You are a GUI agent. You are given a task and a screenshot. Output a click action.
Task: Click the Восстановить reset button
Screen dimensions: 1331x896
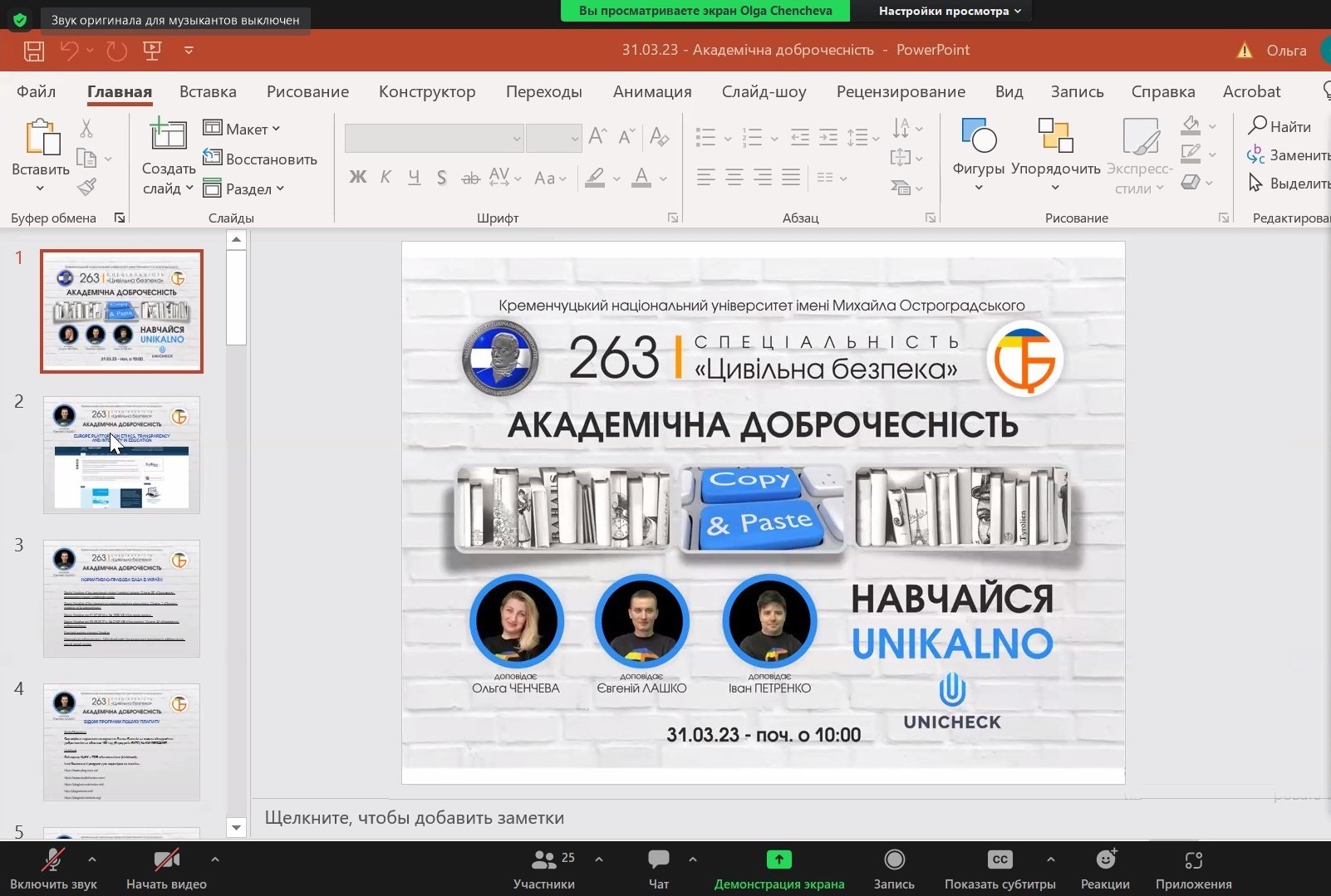pyautogui.click(x=260, y=159)
